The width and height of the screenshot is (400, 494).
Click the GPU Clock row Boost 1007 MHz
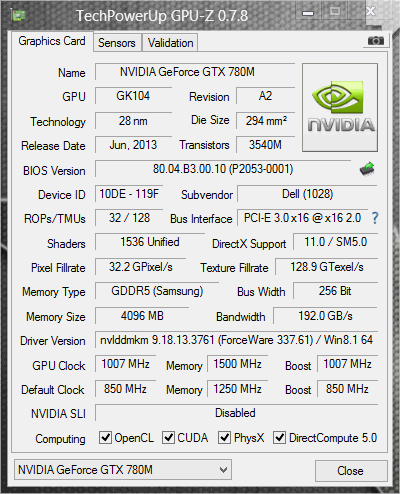click(347, 364)
